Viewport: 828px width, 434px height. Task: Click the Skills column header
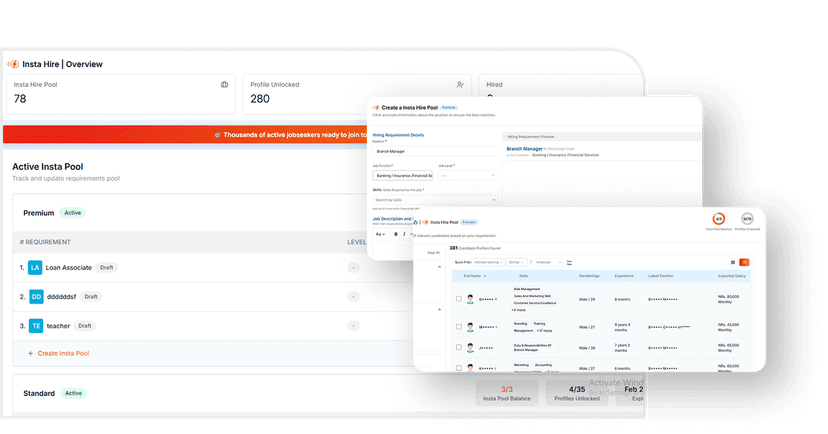coord(523,276)
